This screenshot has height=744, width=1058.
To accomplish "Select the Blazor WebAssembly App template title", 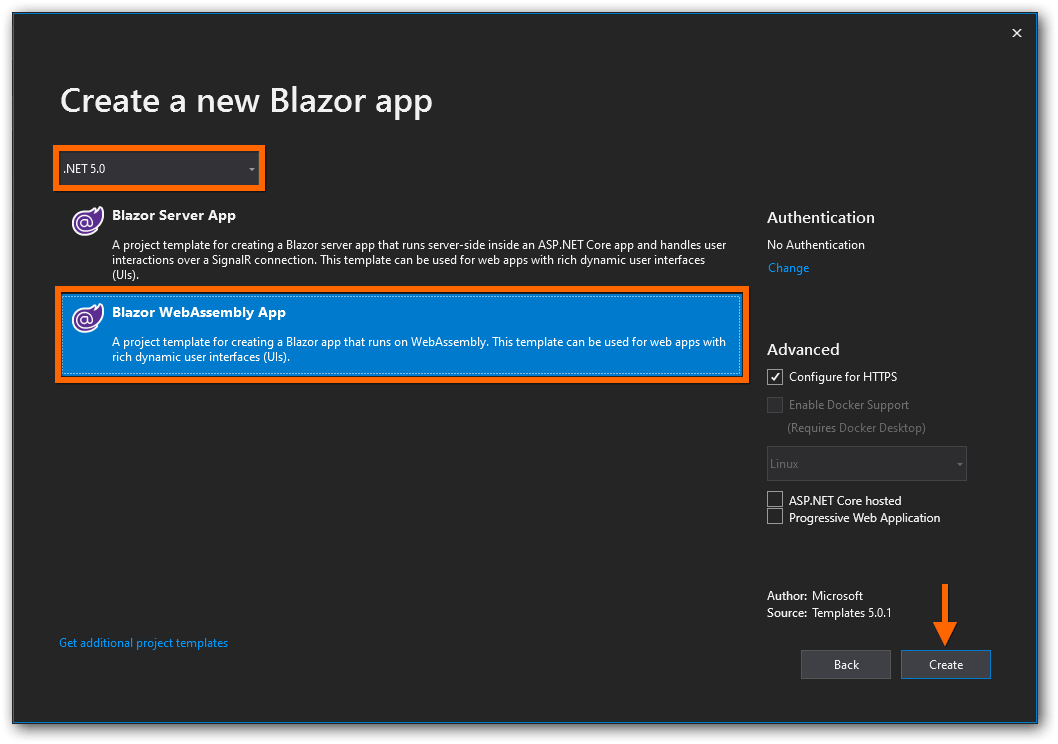I will (x=199, y=312).
